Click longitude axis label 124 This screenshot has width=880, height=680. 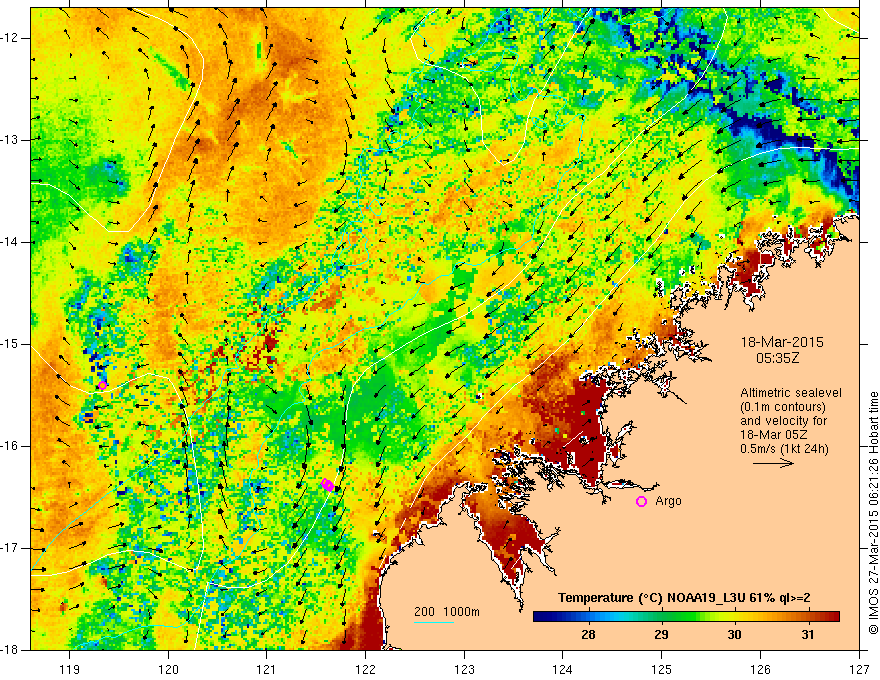563,669
